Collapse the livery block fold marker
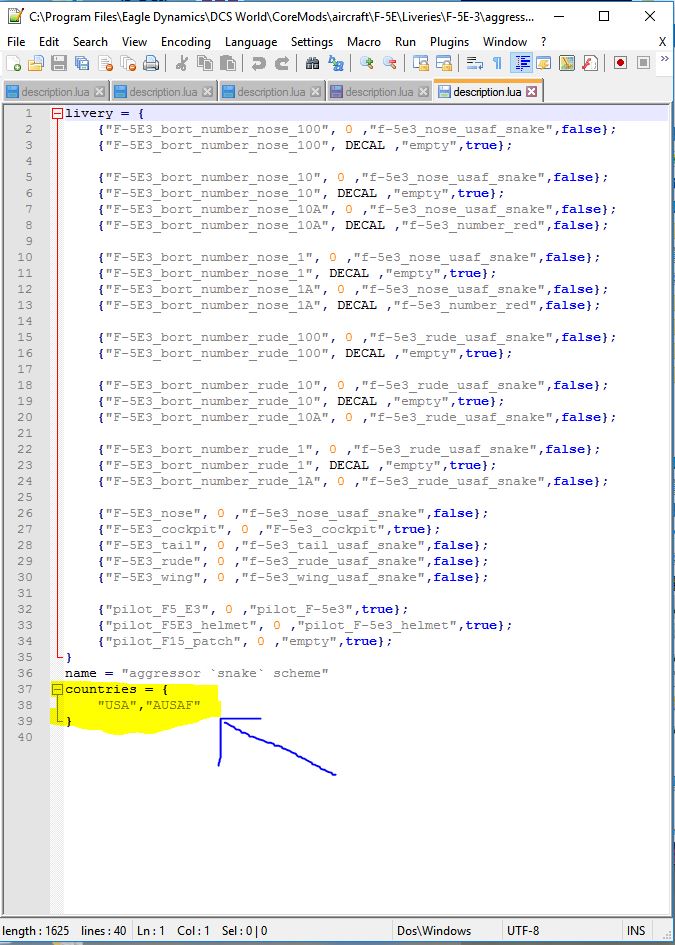The image size is (675, 945). 57,113
